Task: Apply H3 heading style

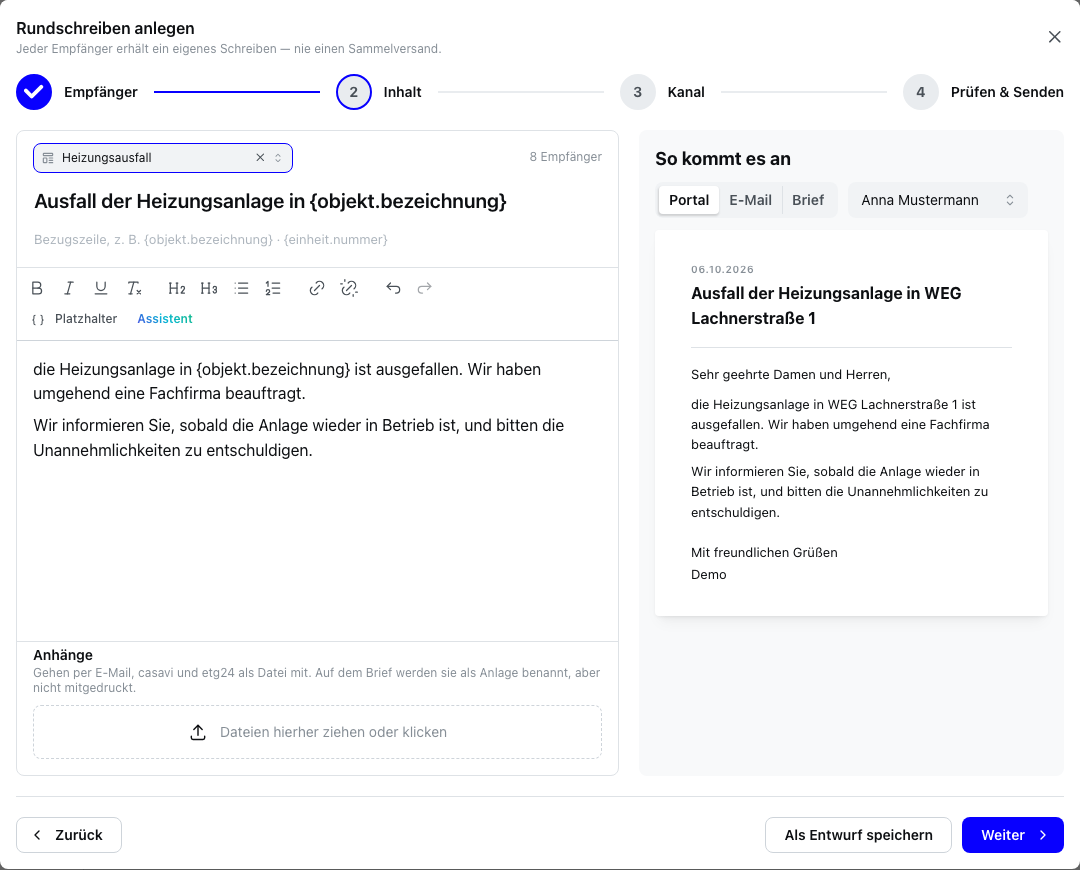Action: click(x=209, y=288)
